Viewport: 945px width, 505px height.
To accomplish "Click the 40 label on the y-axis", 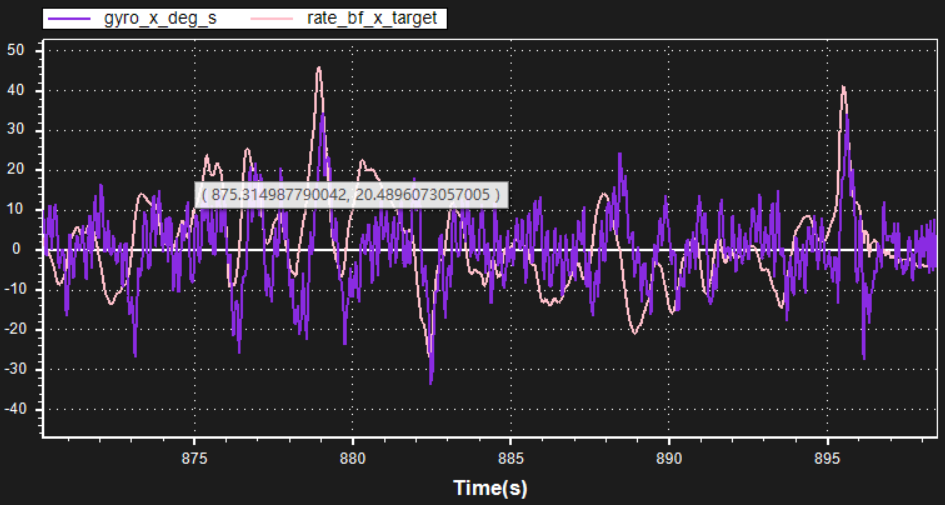I will pyautogui.click(x=15, y=90).
